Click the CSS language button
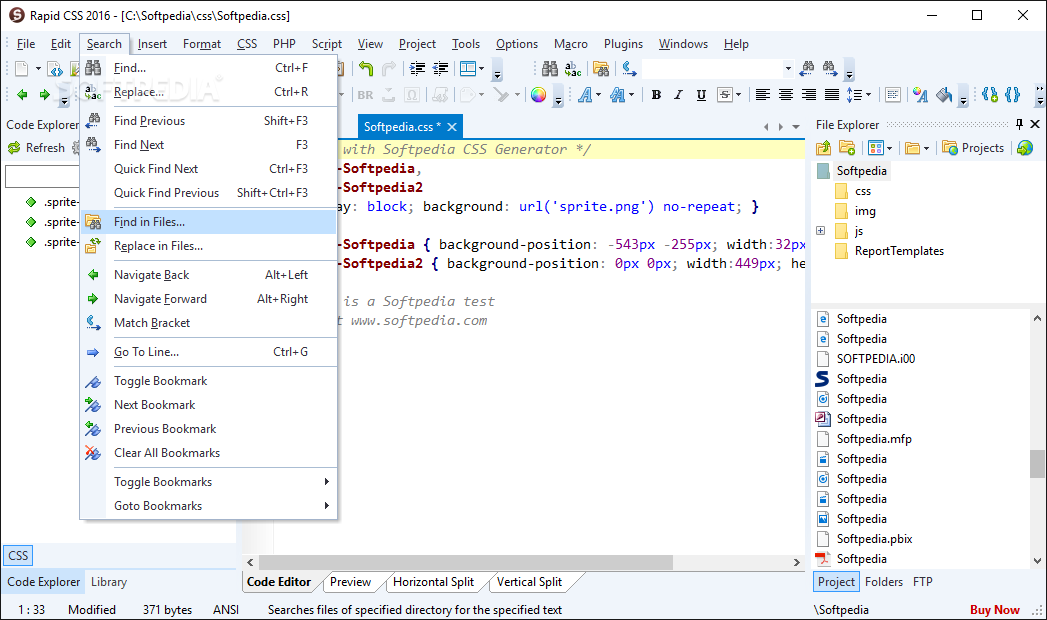This screenshot has height=620, width=1047. pyautogui.click(x=18, y=555)
